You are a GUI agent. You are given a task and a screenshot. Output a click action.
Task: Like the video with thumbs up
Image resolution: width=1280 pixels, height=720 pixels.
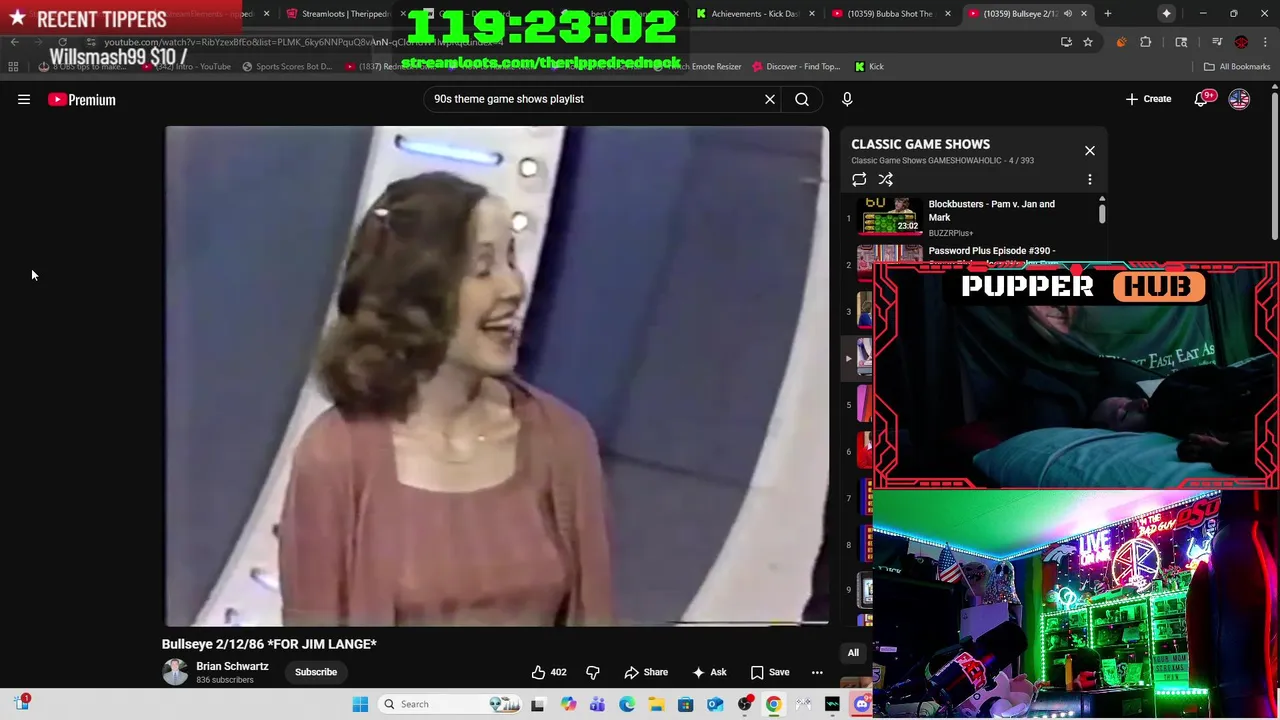click(x=549, y=672)
